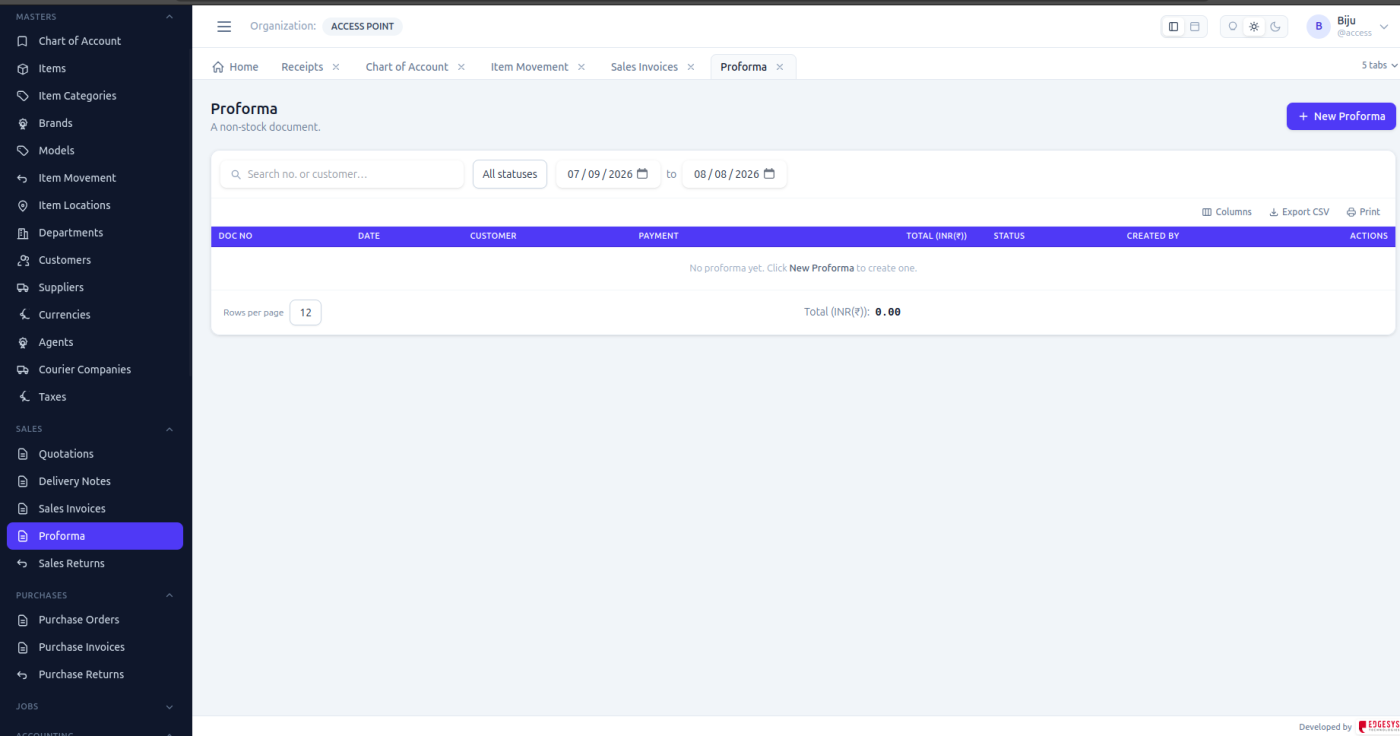The height and width of the screenshot is (736, 1400).
Task: Open Purchase Invoices in the sidebar
Action: [x=95, y=647]
